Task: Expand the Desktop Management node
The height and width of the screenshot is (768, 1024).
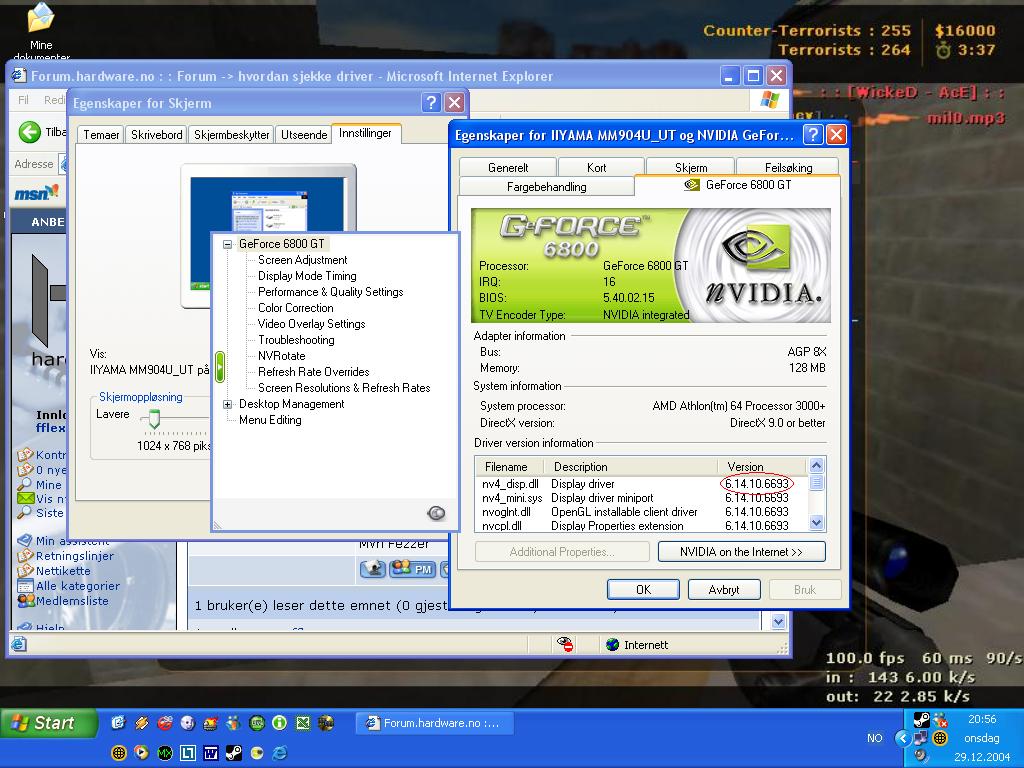Action: (x=227, y=404)
